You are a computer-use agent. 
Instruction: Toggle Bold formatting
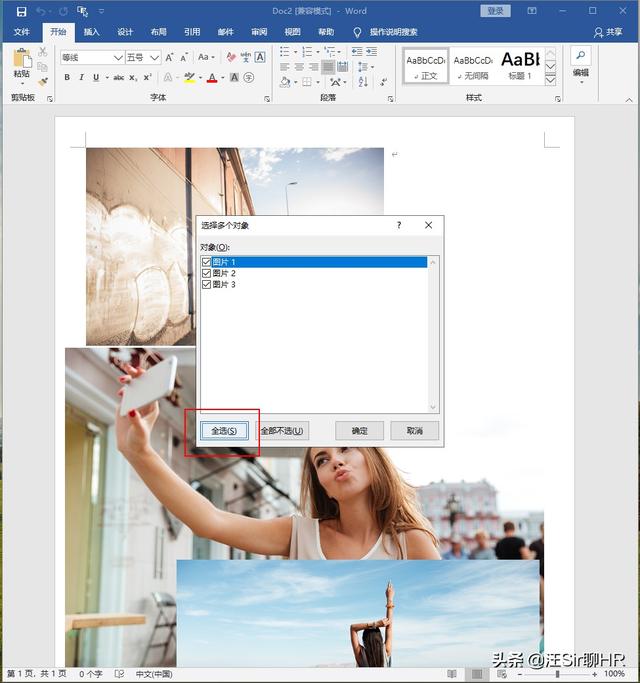click(x=67, y=78)
